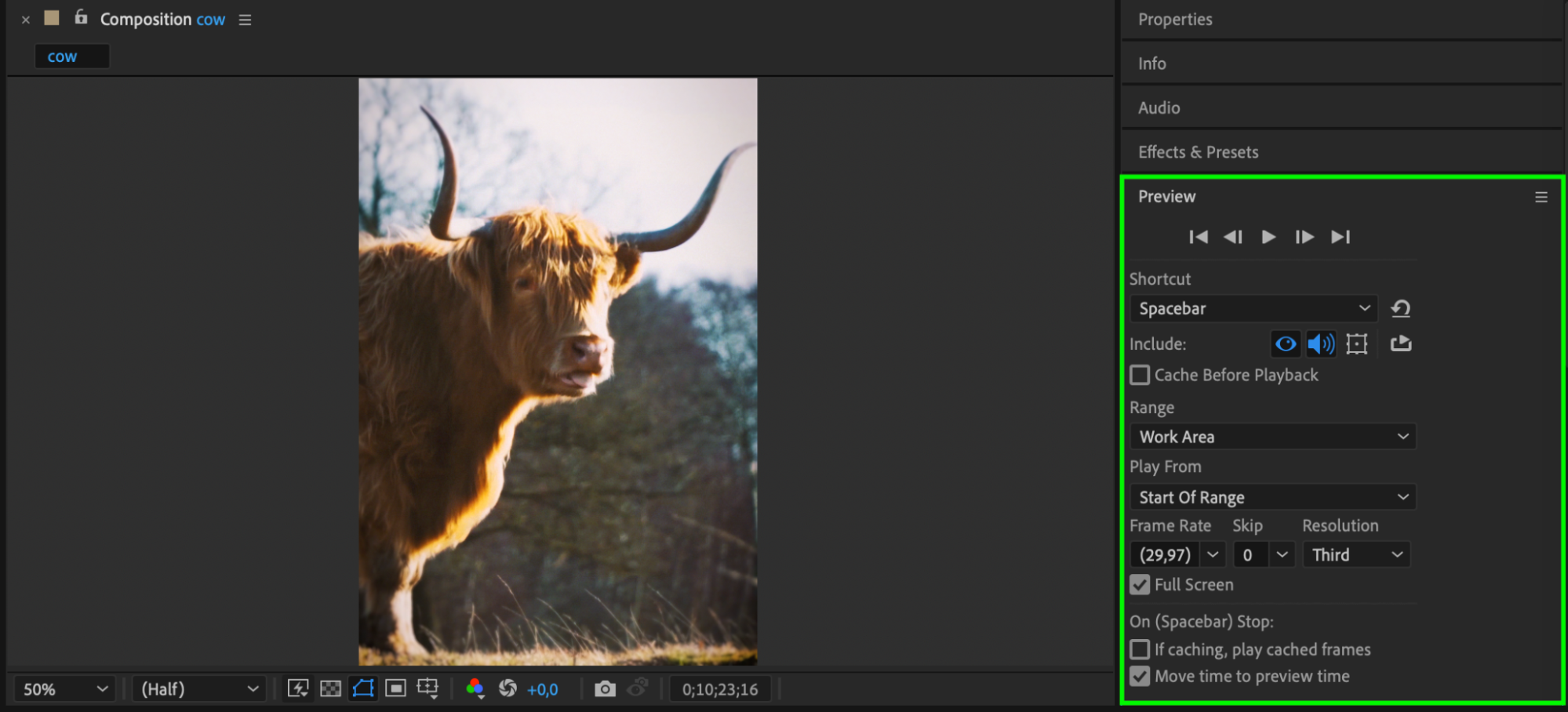Uncheck Move time to preview time
The height and width of the screenshot is (712, 1568).
[1139, 676]
